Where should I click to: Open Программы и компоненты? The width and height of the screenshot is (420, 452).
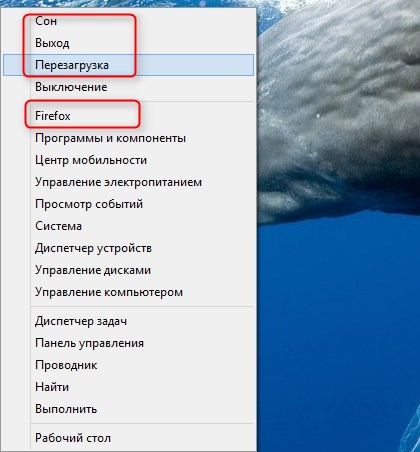coord(128,138)
